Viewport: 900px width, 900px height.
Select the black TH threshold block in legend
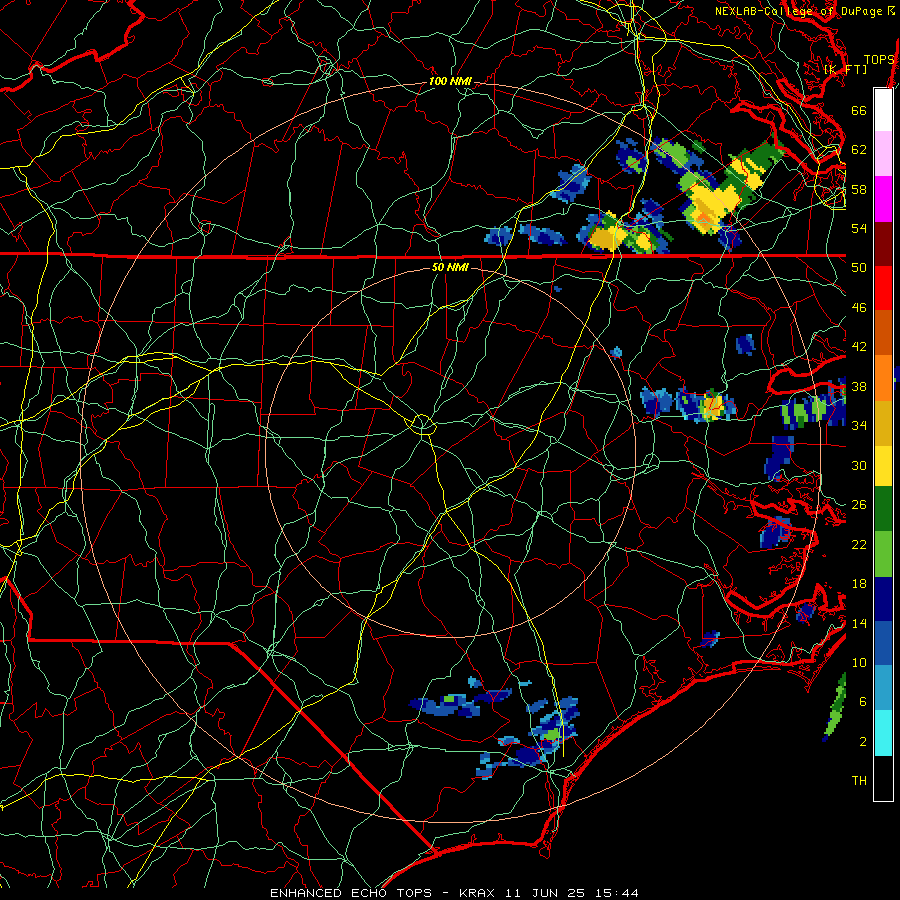tap(883, 778)
